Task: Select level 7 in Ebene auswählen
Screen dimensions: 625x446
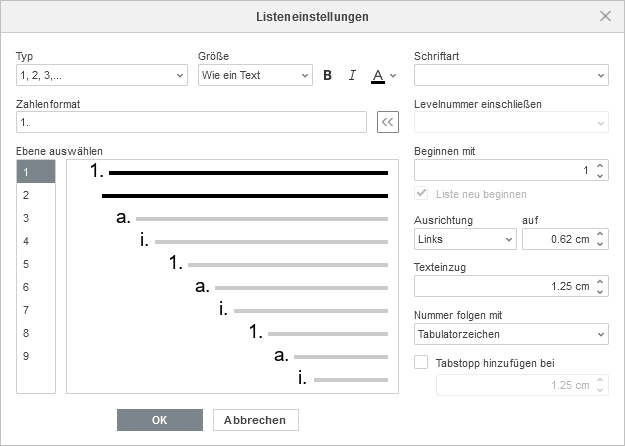Action: coord(36,310)
